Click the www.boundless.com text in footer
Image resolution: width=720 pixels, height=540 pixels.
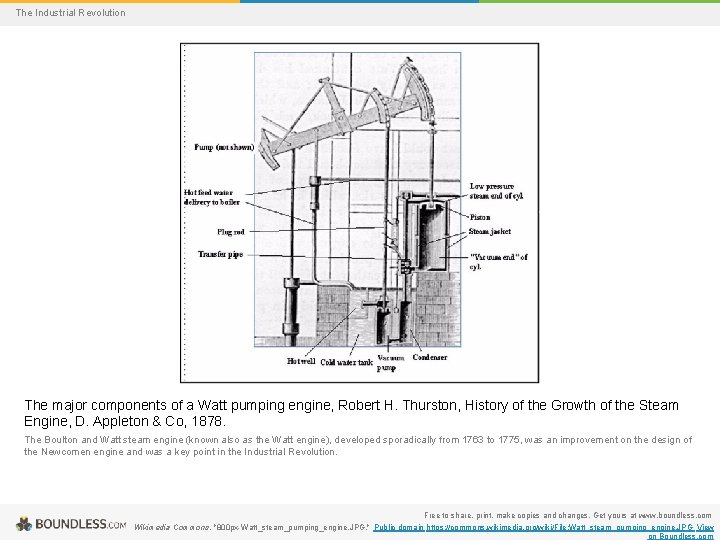click(675, 515)
